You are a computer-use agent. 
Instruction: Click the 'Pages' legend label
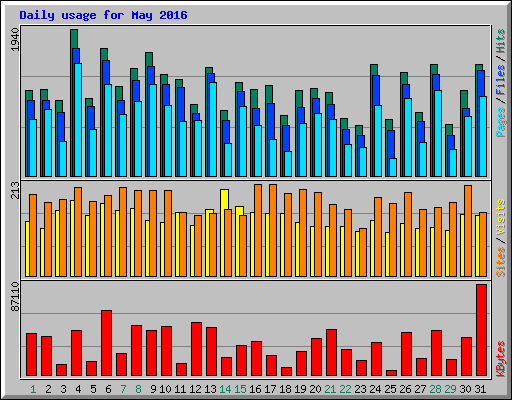click(501, 122)
